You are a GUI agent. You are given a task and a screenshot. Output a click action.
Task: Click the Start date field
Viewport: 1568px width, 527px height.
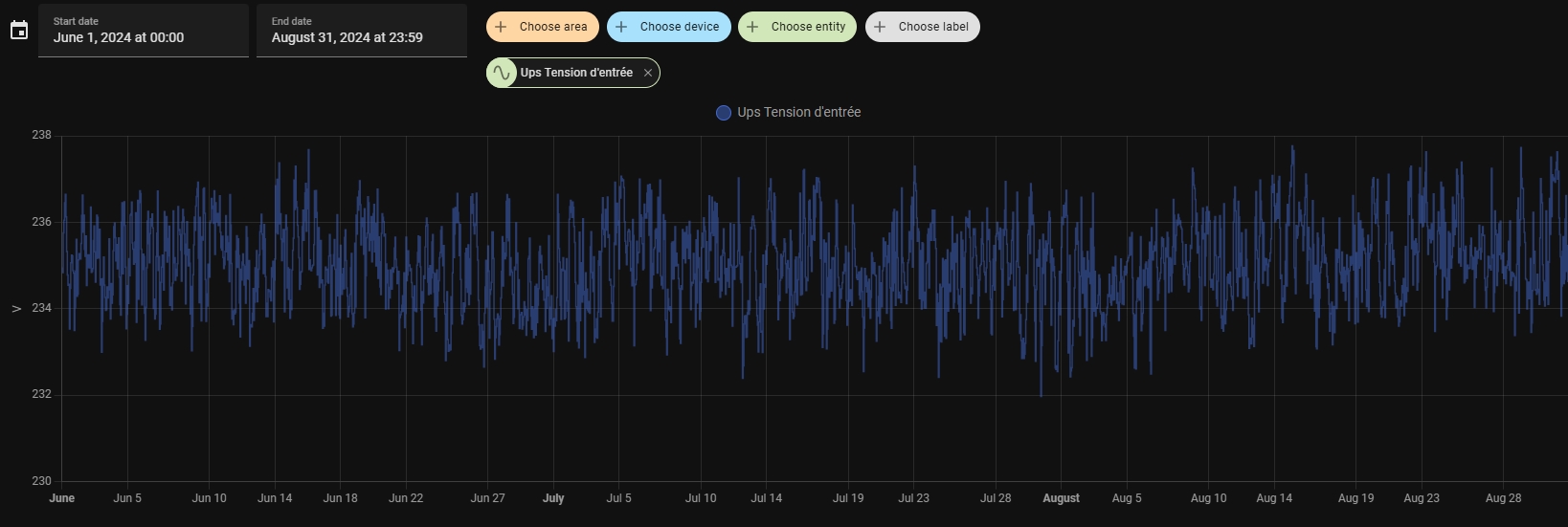[144, 31]
